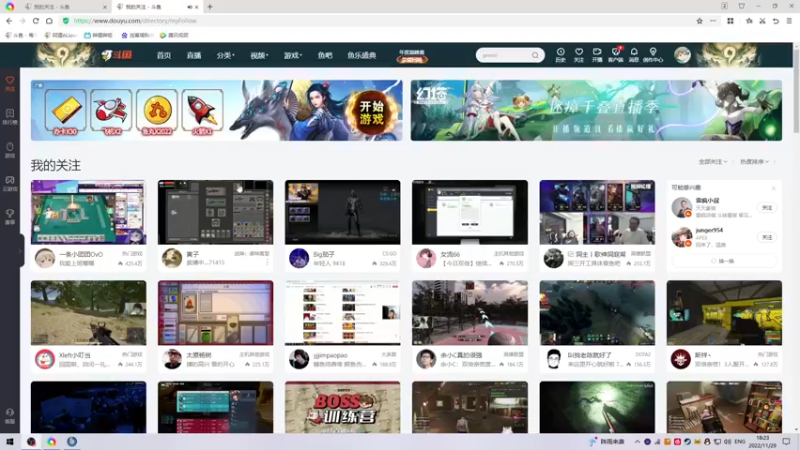Open the 寅子 stream thumbnail
The image size is (800, 450).
coord(215,212)
